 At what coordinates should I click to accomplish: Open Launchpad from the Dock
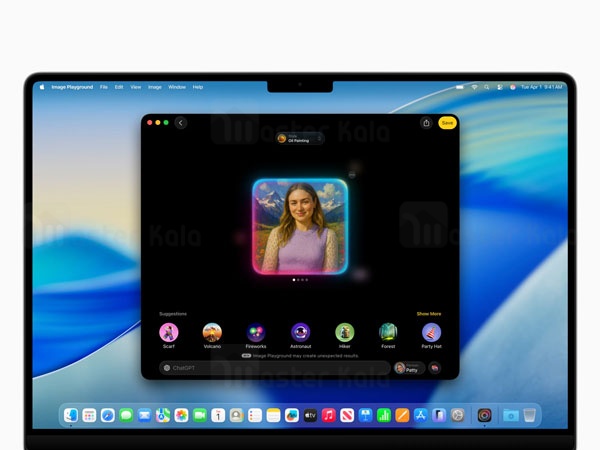coord(89,415)
